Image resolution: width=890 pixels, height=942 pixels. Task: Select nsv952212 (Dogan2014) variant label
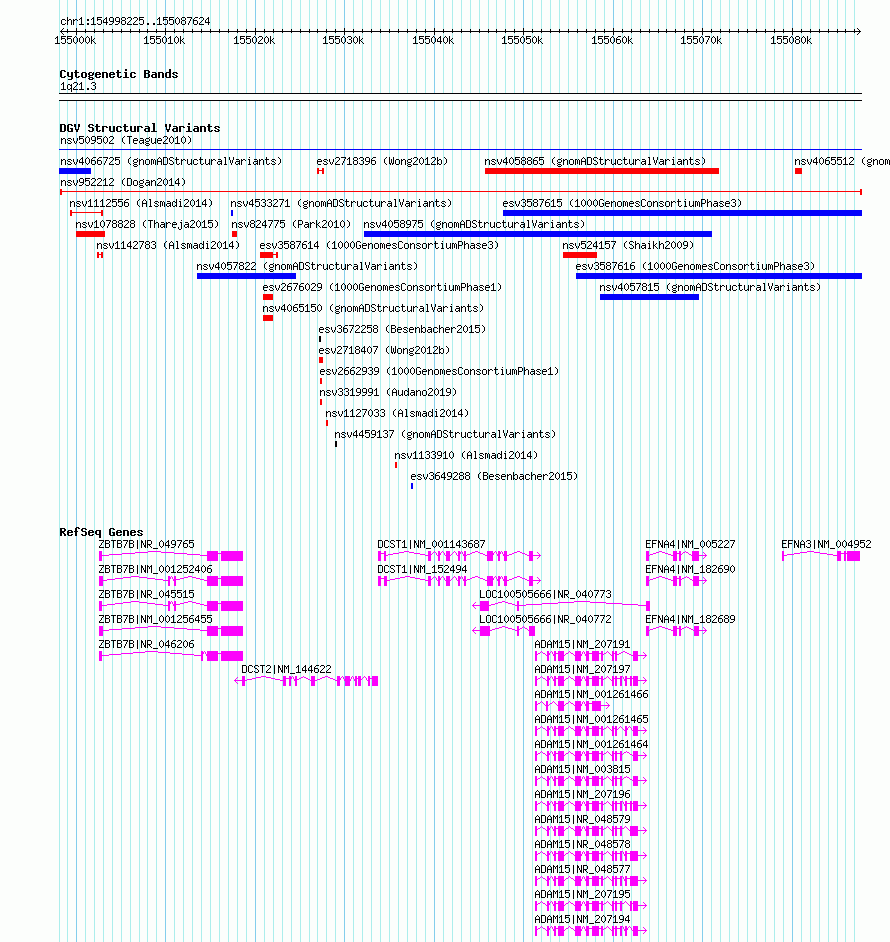[x=123, y=183]
